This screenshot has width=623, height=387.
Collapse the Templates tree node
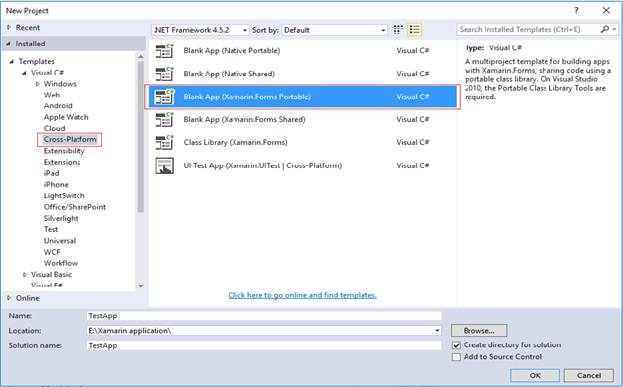[12, 61]
